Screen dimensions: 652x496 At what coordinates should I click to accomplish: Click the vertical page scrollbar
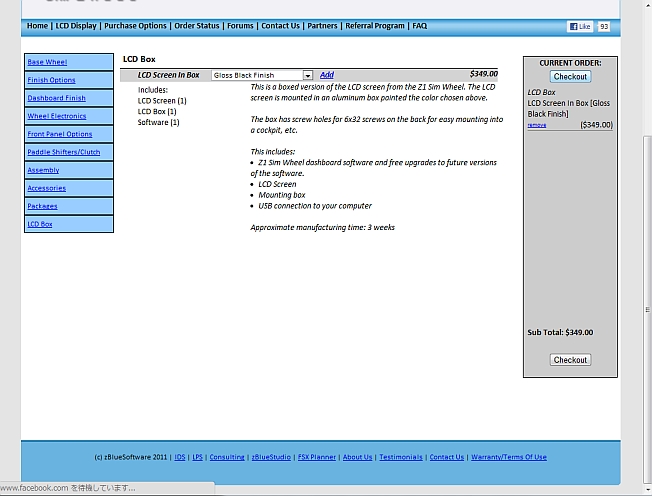click(647, 308)
